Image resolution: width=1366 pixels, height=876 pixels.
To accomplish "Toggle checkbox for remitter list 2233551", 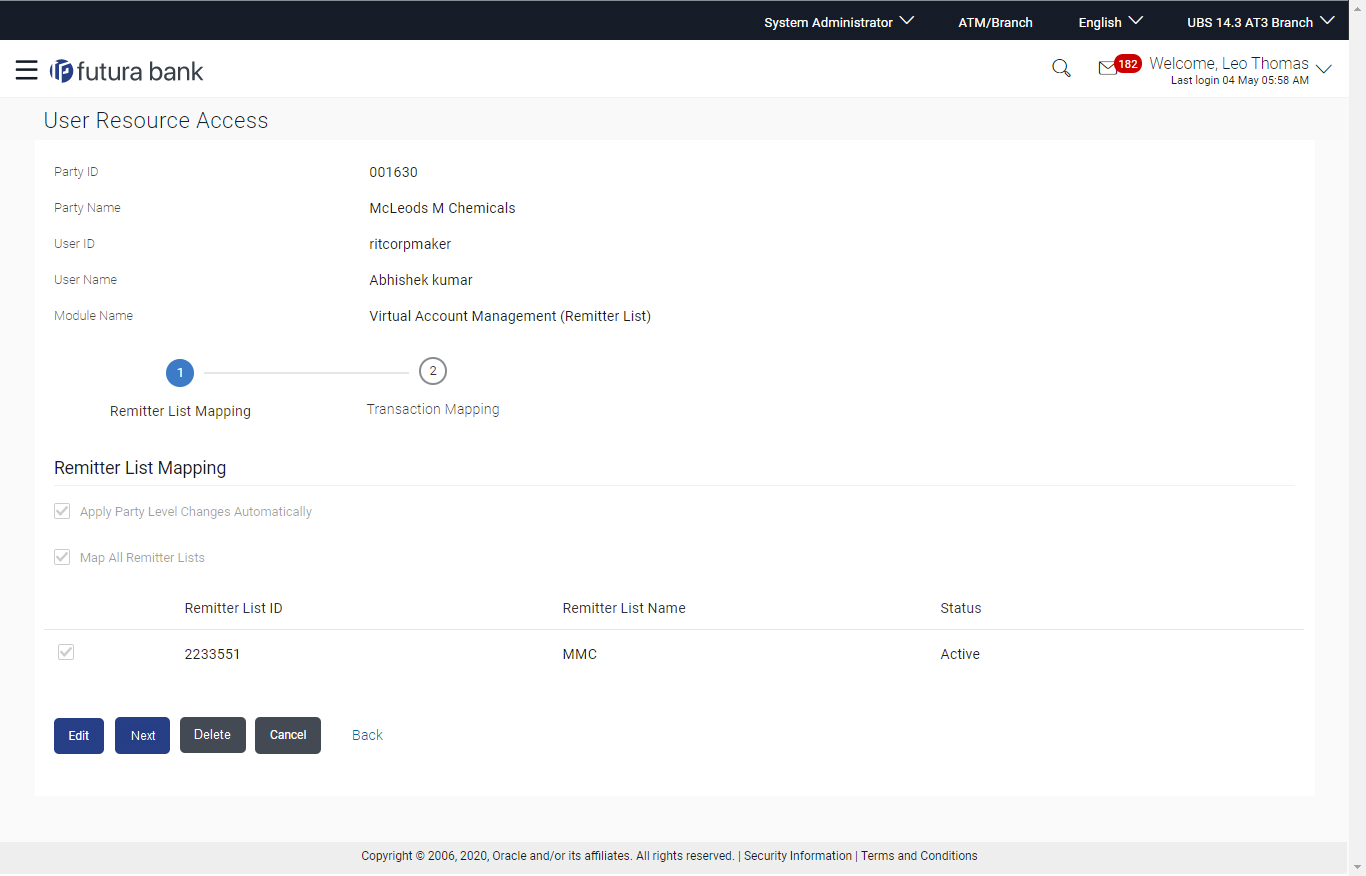I will point(66,652).
